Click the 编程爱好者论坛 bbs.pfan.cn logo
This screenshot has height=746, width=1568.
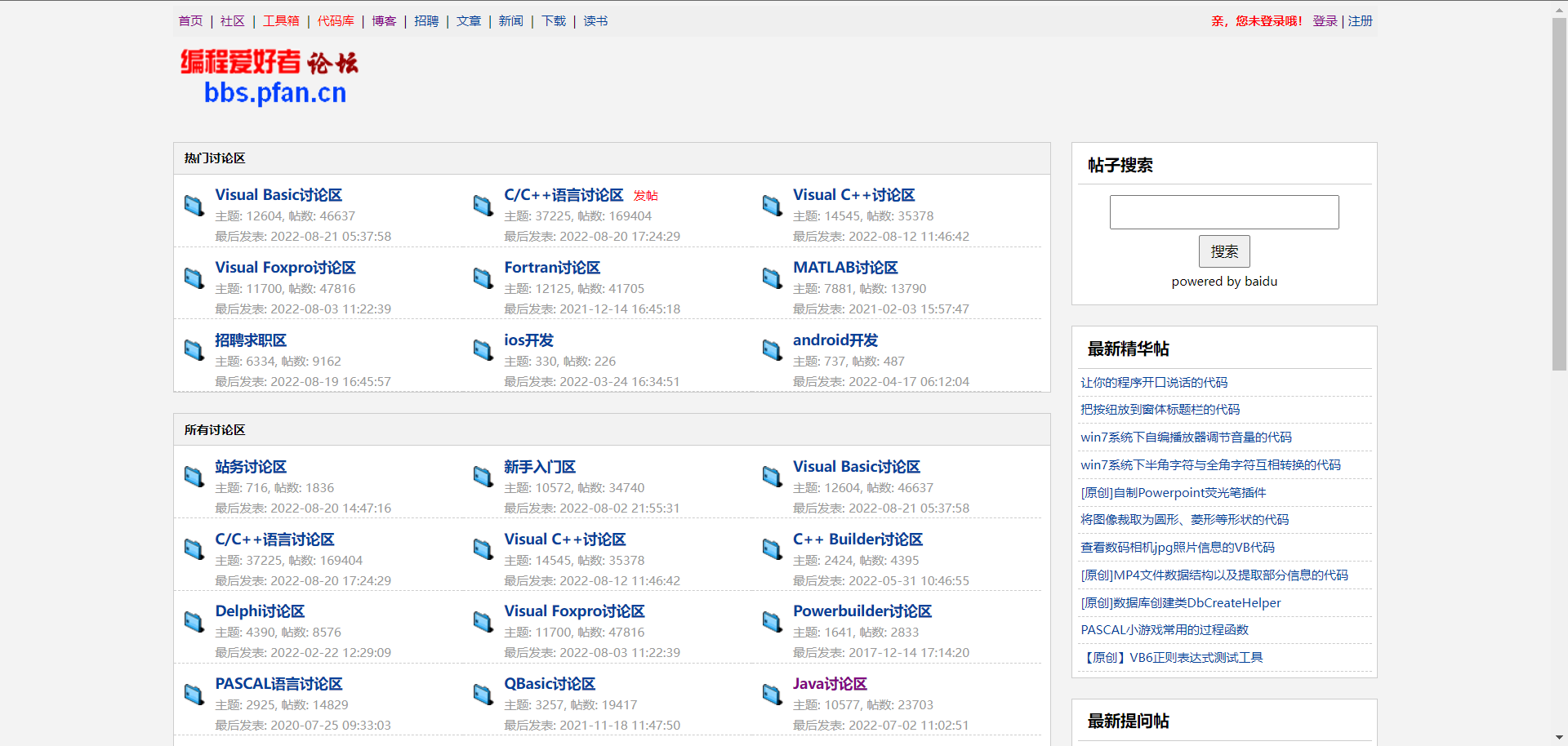click(x=269, y=77)
